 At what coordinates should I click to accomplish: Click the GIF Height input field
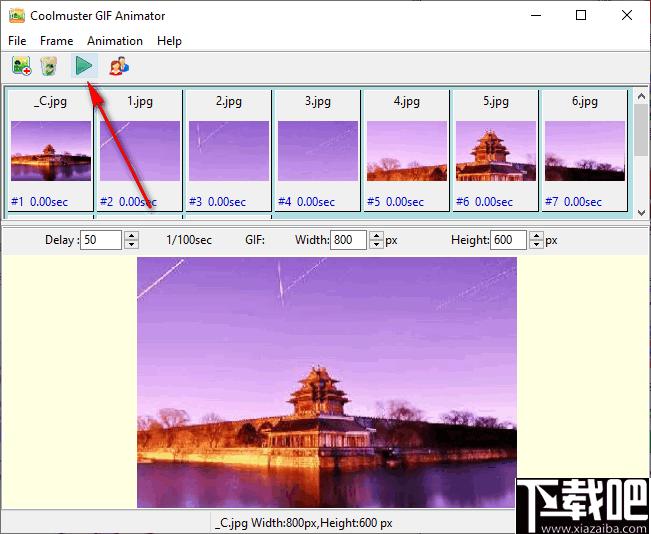pos(508,240)
